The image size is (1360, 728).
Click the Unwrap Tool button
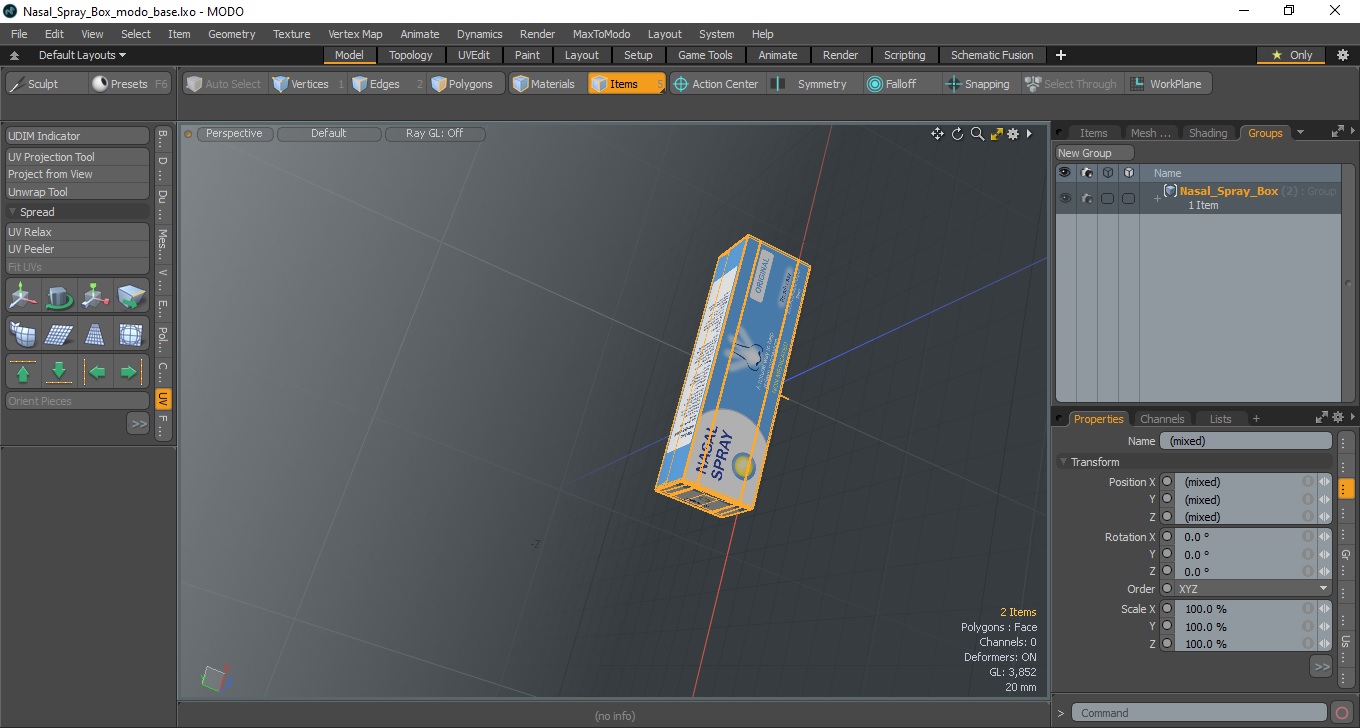78,192
